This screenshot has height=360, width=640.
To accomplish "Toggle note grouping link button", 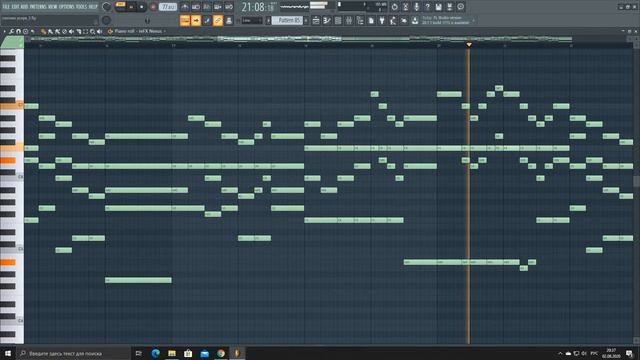I will tap(218, 20).
